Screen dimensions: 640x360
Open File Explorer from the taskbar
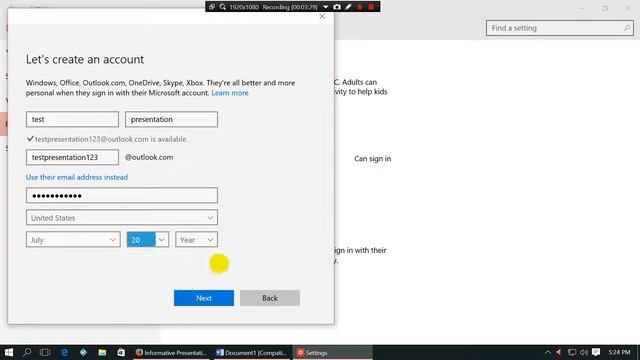(102, 352)
